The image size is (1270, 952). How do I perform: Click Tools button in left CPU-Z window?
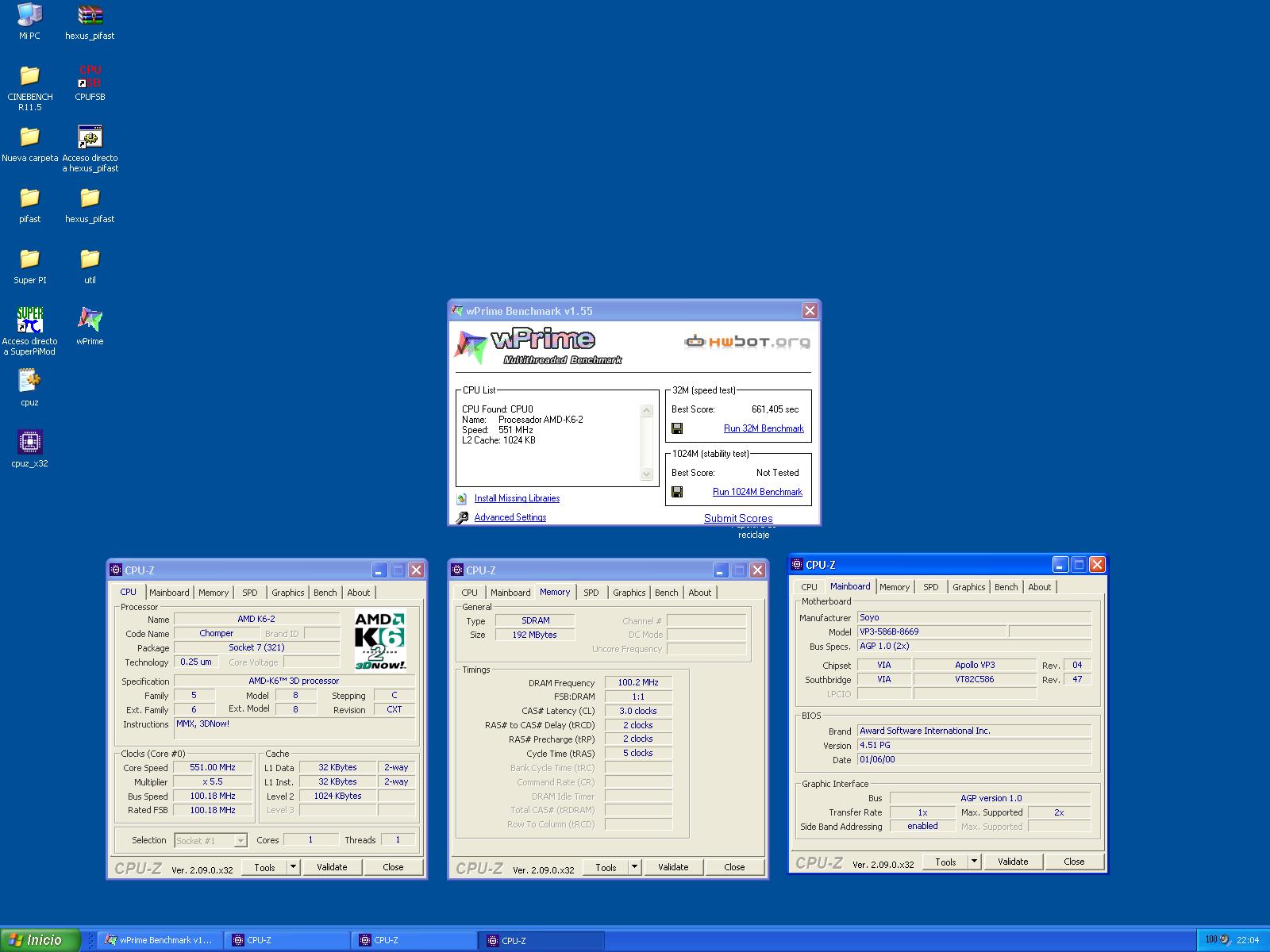coord(264,867)
